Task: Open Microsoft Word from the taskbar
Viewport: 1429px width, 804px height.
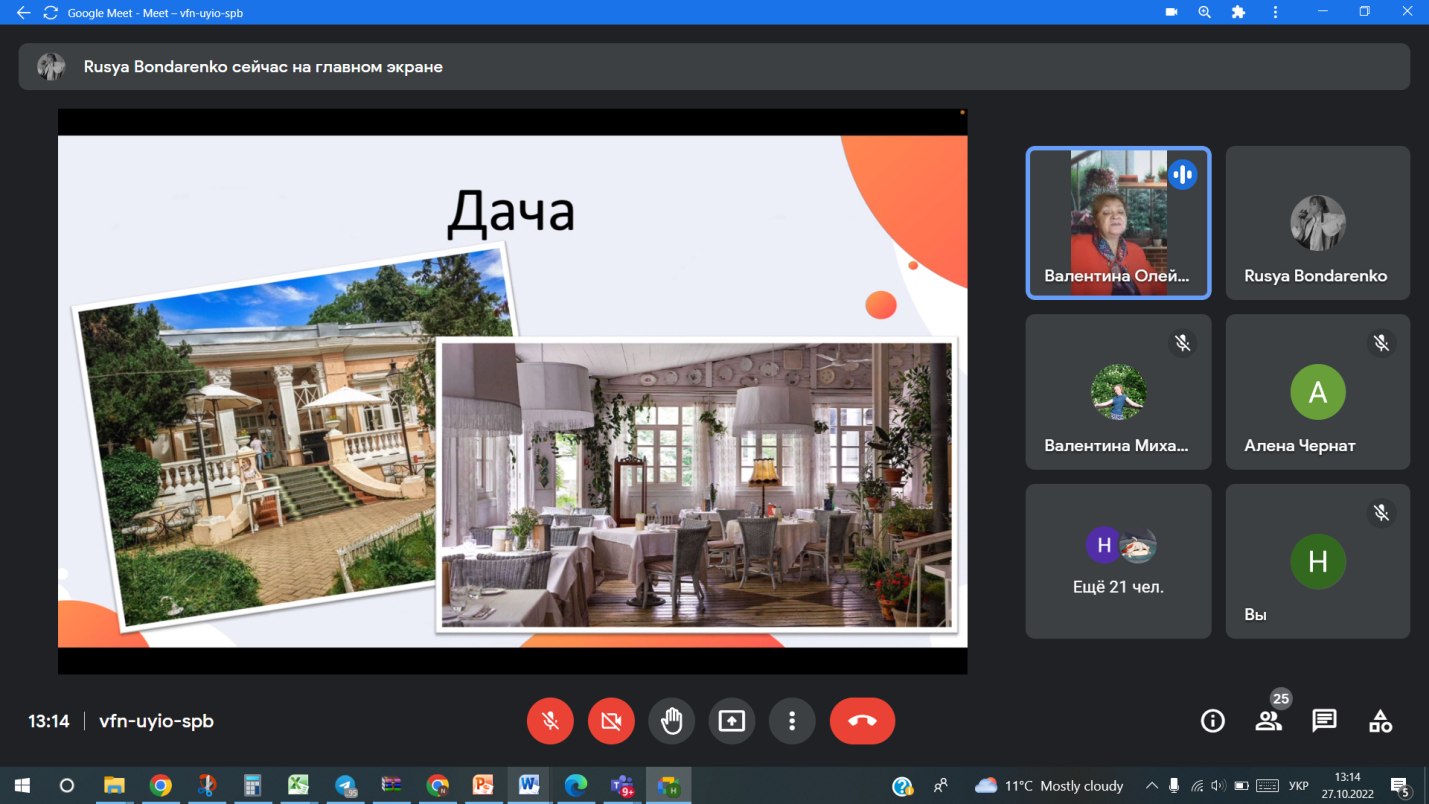Action: pyautogui.click(x=529, y=785)
